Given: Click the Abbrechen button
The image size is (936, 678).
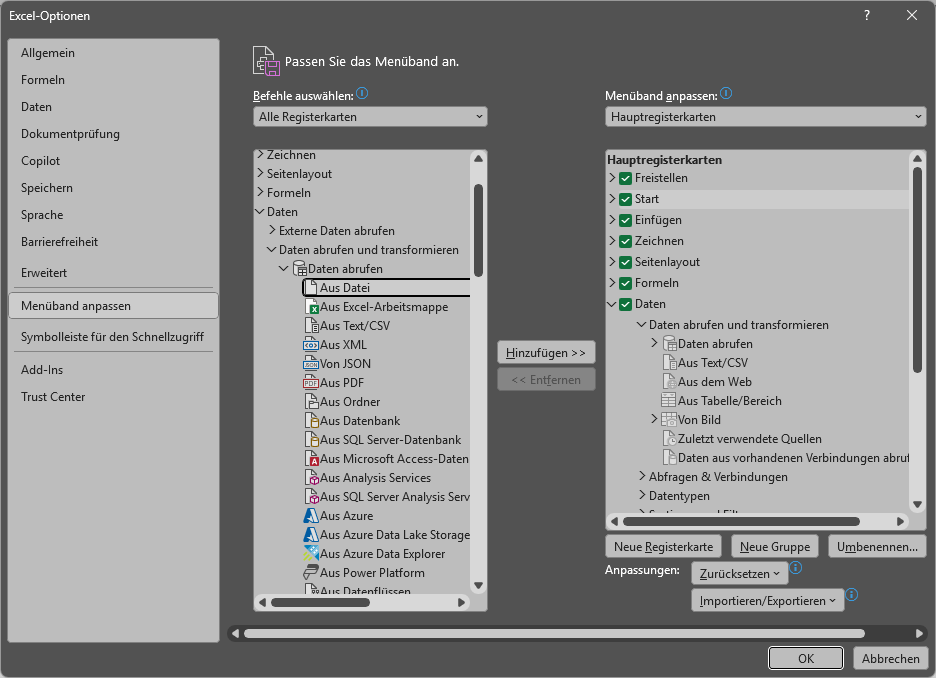Looking at the screenshot, I should click(x=890, y=658).
